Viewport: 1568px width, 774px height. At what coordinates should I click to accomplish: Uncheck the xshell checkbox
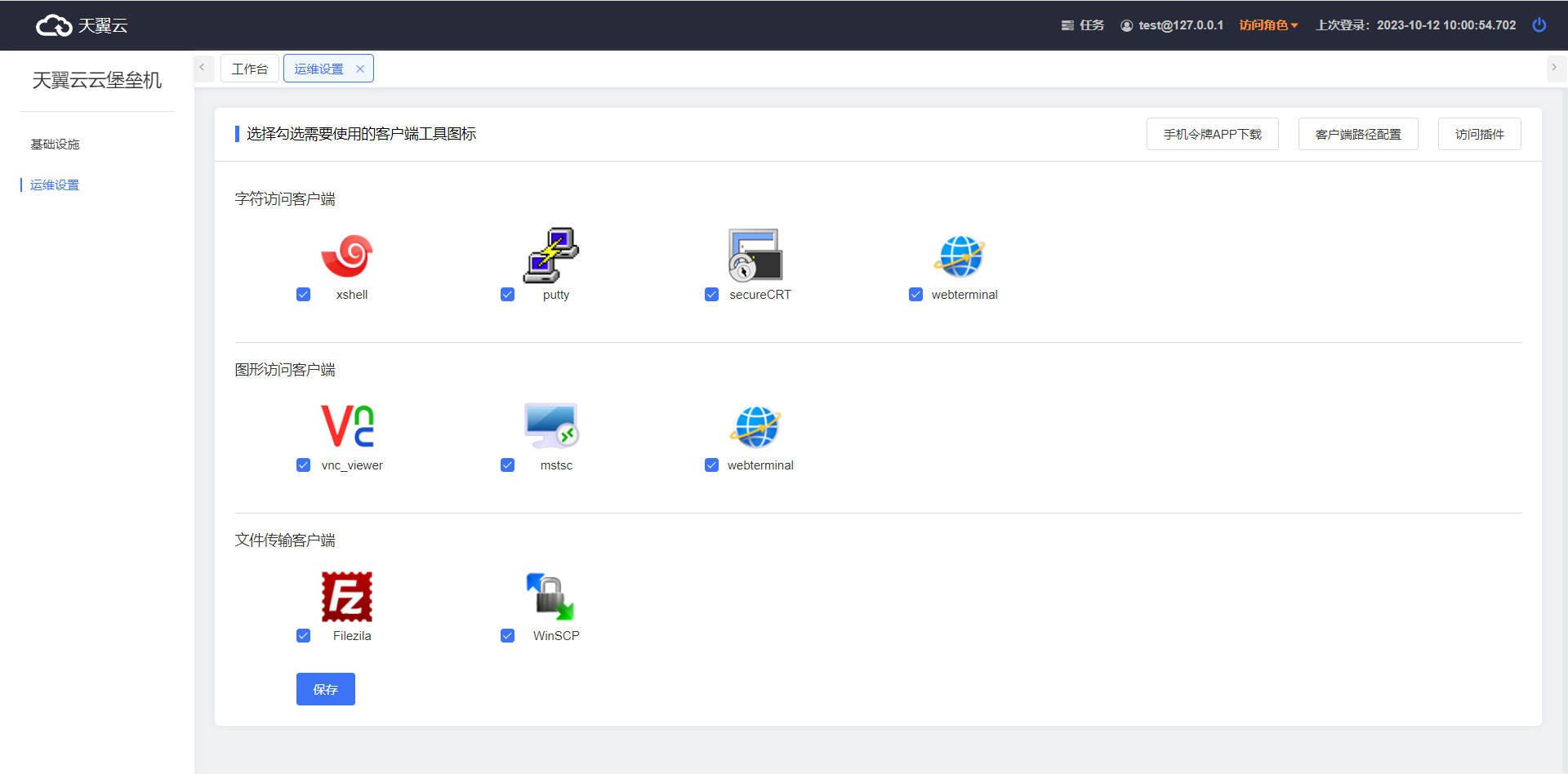tap(303, 295)
